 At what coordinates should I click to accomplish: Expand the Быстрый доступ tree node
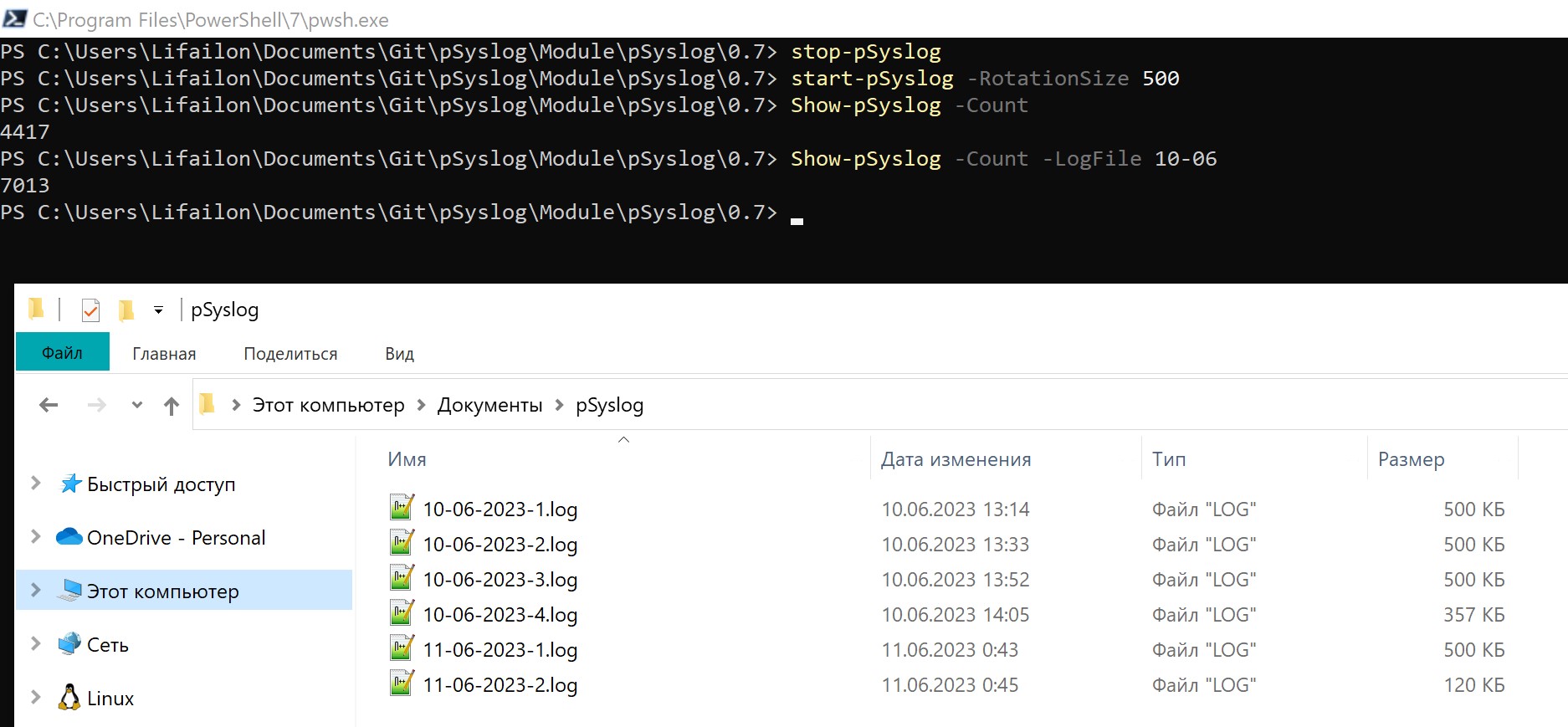tap(35, 483)
